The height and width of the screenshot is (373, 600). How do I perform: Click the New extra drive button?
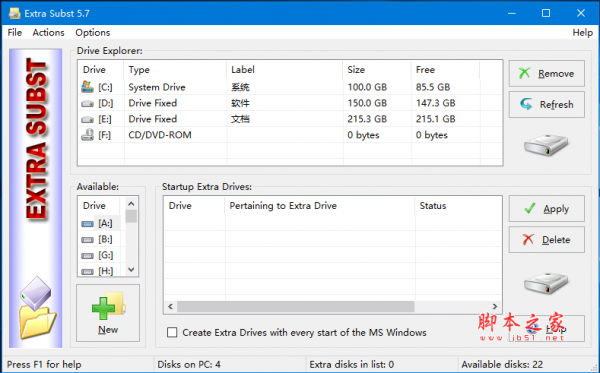click(108, 313)
